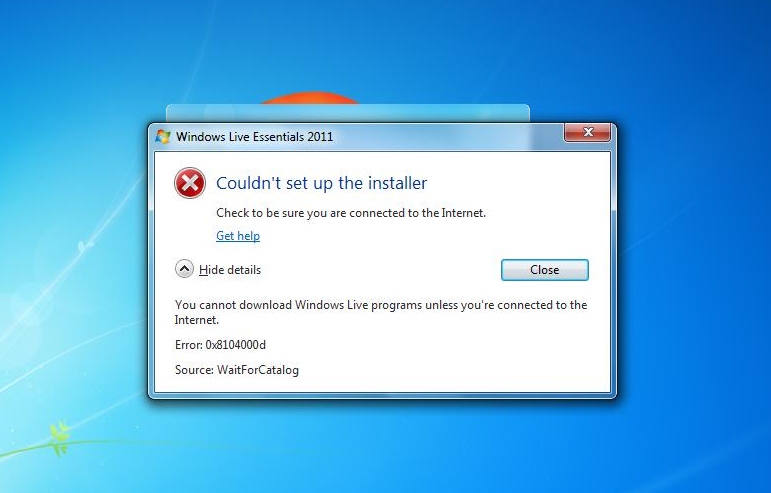Viewport: 771px width, 493px height.
Task: Click the error code 0x8104000d text
Action: [x=236, y=345]
